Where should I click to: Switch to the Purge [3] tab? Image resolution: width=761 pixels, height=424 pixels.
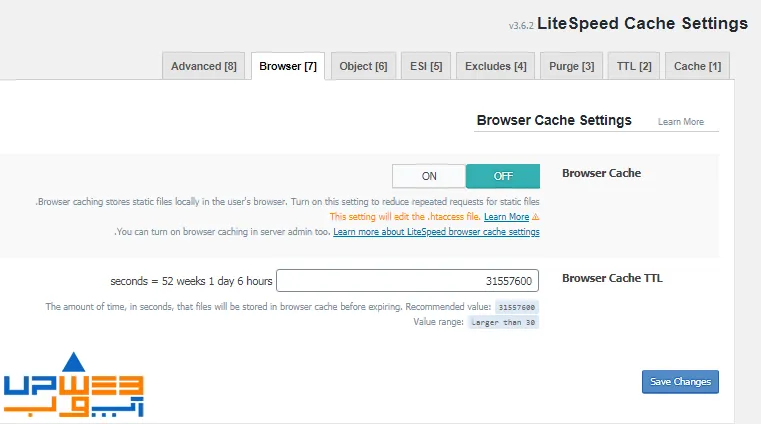(x=571, y=66)
